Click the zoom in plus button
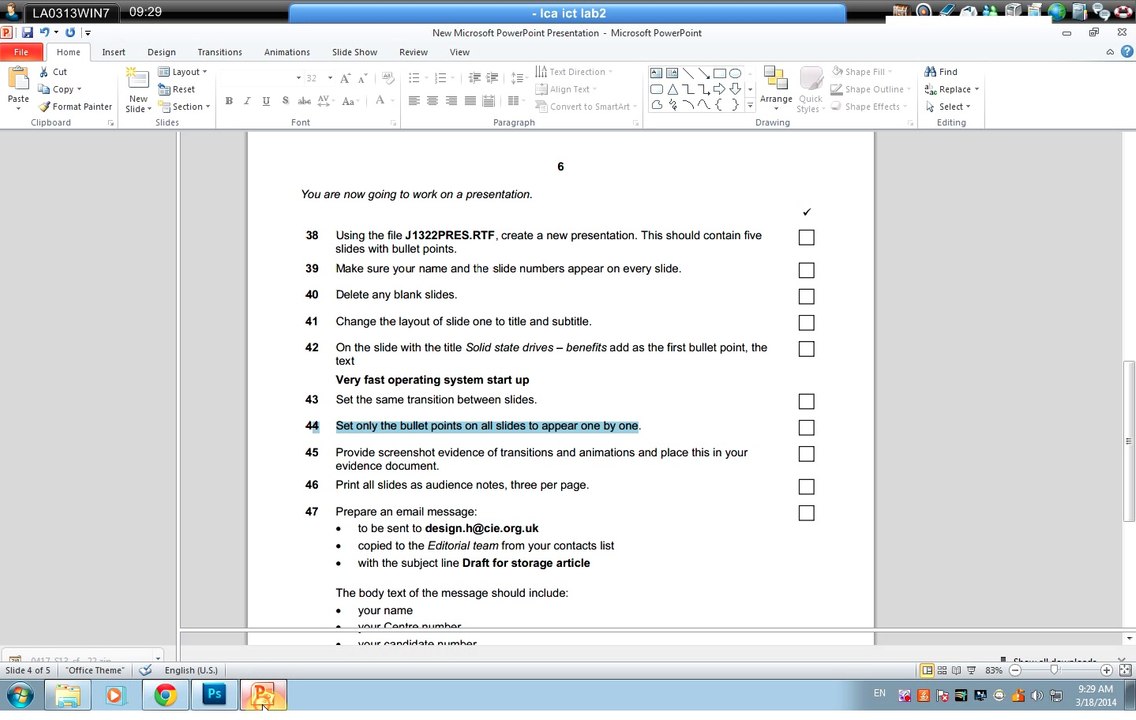Screen dimensions: 1136x720 pos(1106,671)
